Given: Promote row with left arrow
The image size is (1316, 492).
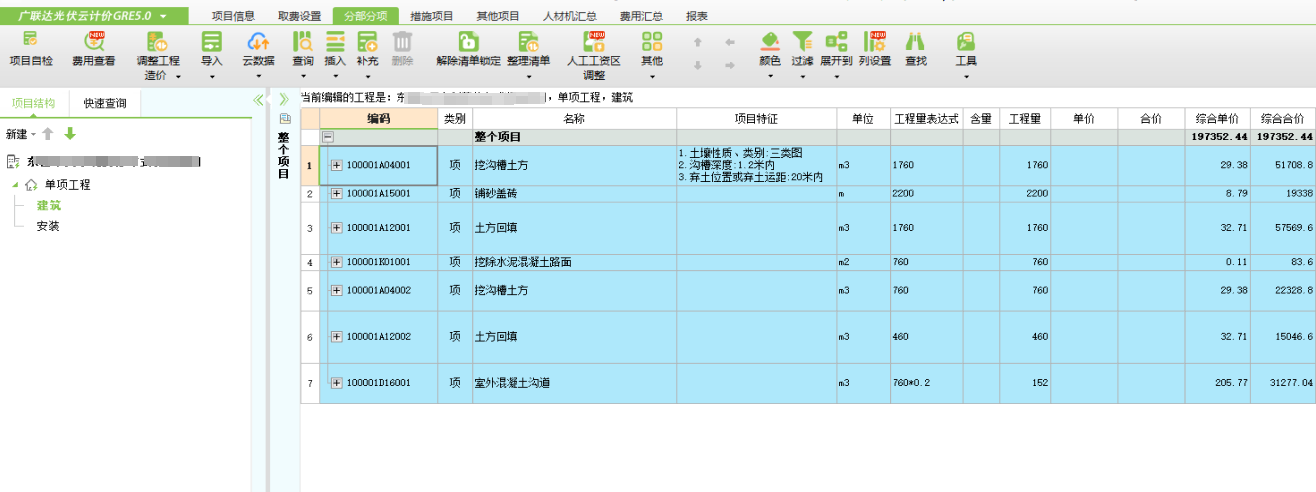Looking at the screenshot, I should click(x=730, y=42).
